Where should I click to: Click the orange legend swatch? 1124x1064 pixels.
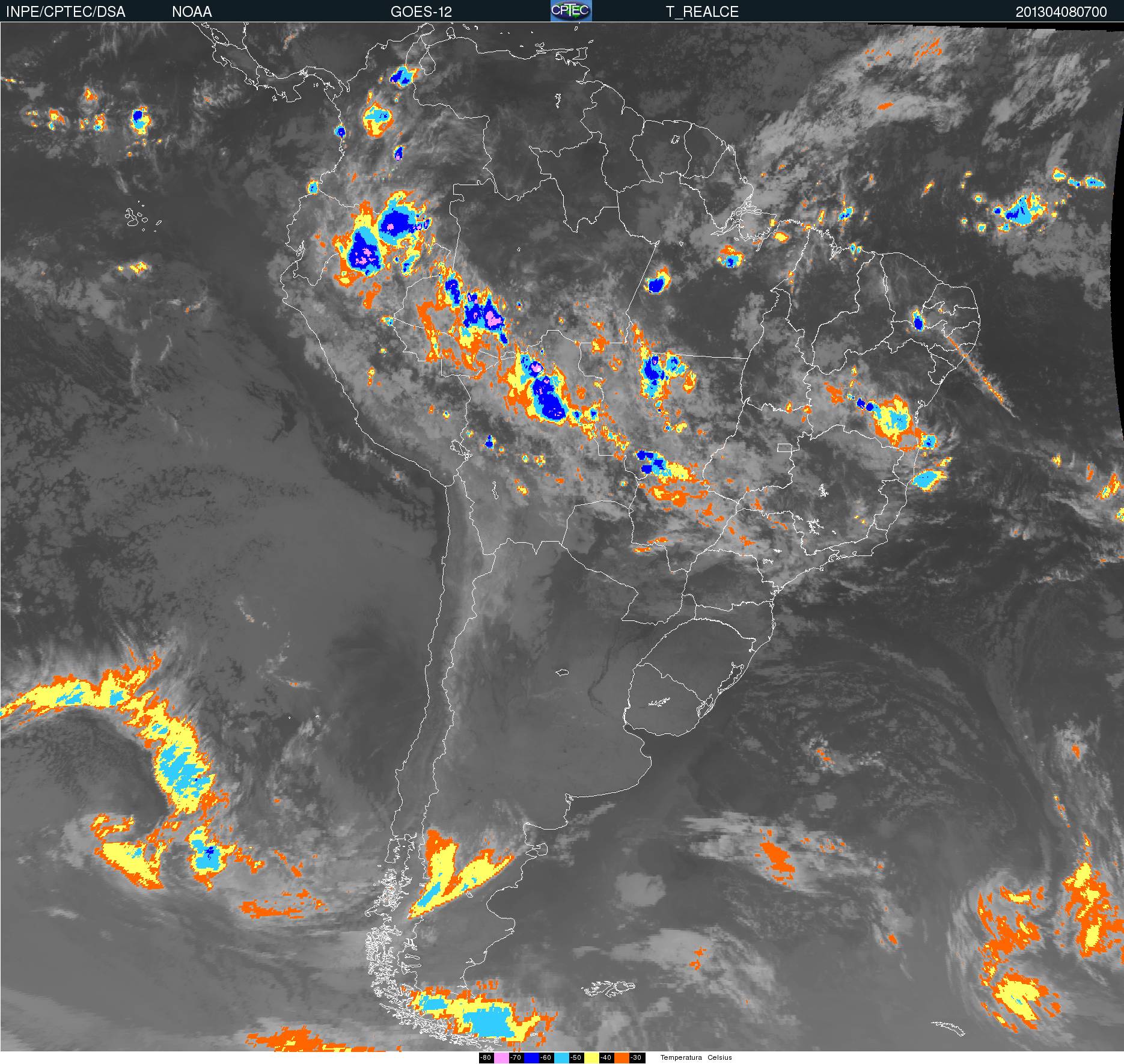622,1058
